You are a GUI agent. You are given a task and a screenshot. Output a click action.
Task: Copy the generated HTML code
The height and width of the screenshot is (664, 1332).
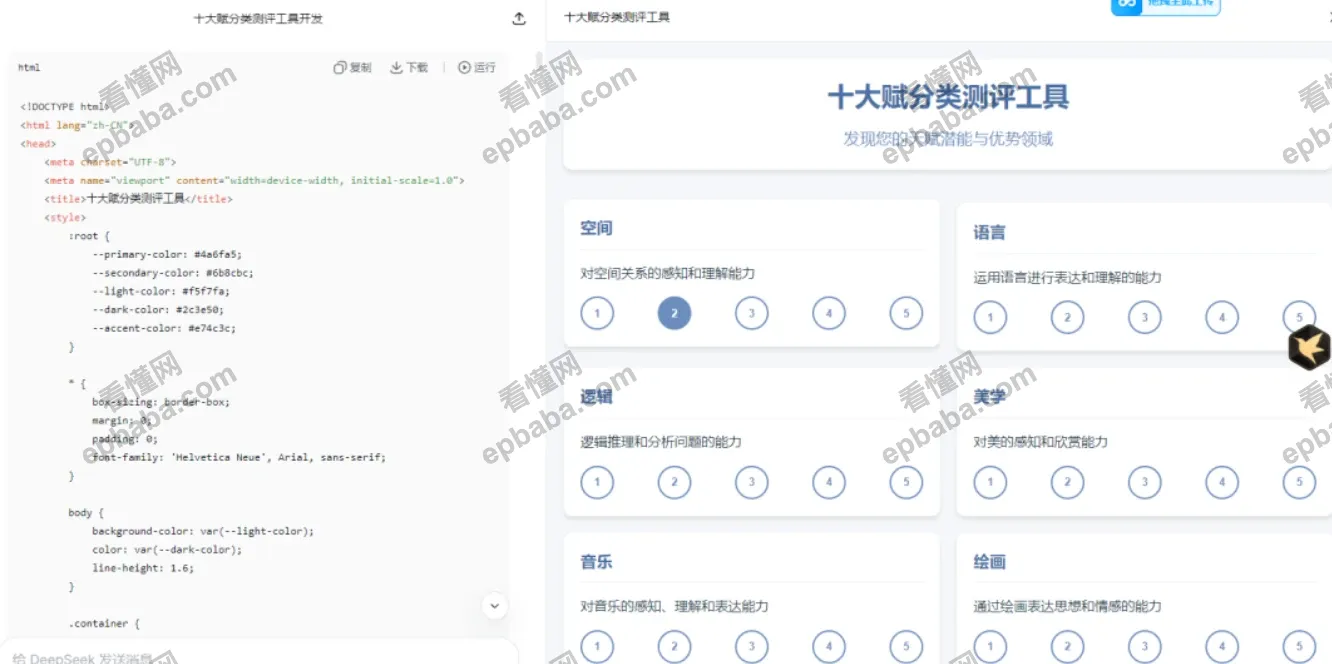[x=355, y=67]
